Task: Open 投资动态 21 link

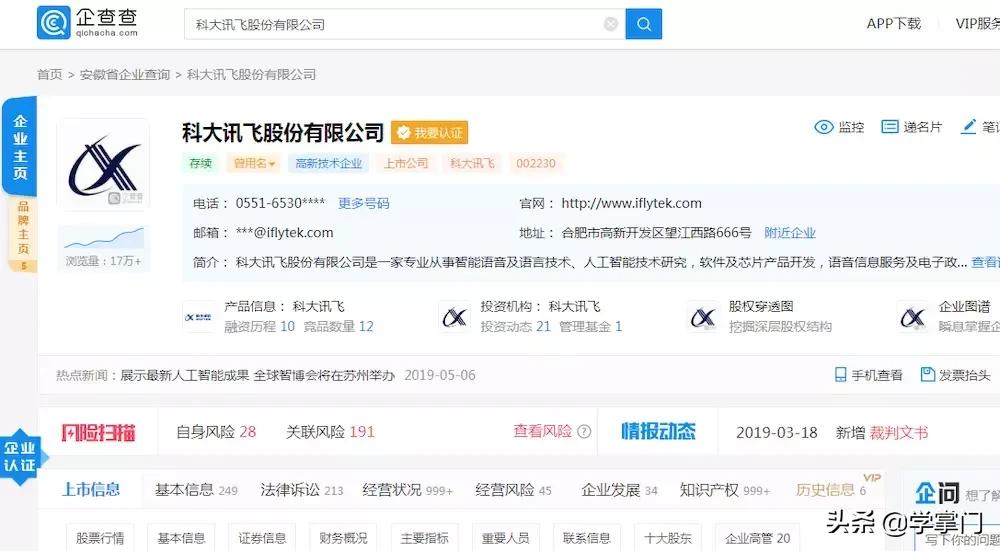Action: (515, 327)
